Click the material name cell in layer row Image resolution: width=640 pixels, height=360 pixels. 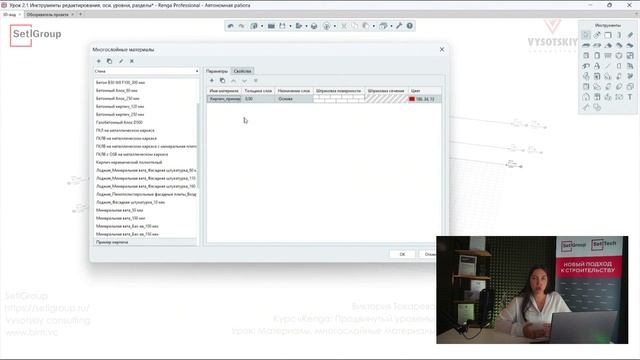click(x=224, y=99)
